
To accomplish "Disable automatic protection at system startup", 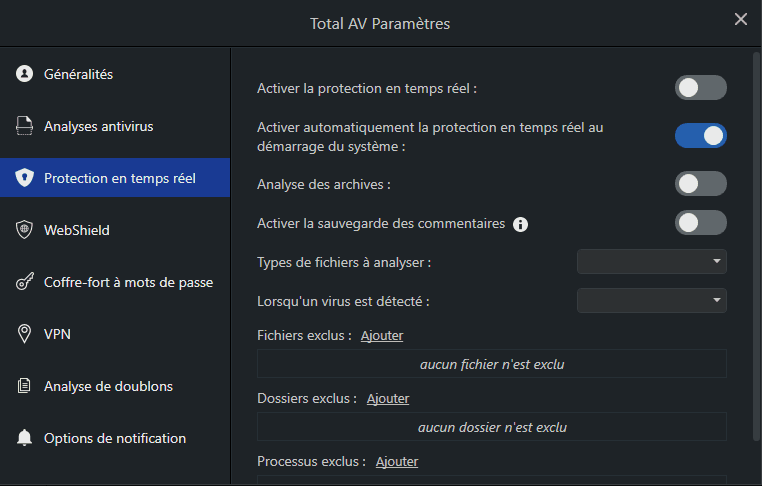I will [700, 136].
